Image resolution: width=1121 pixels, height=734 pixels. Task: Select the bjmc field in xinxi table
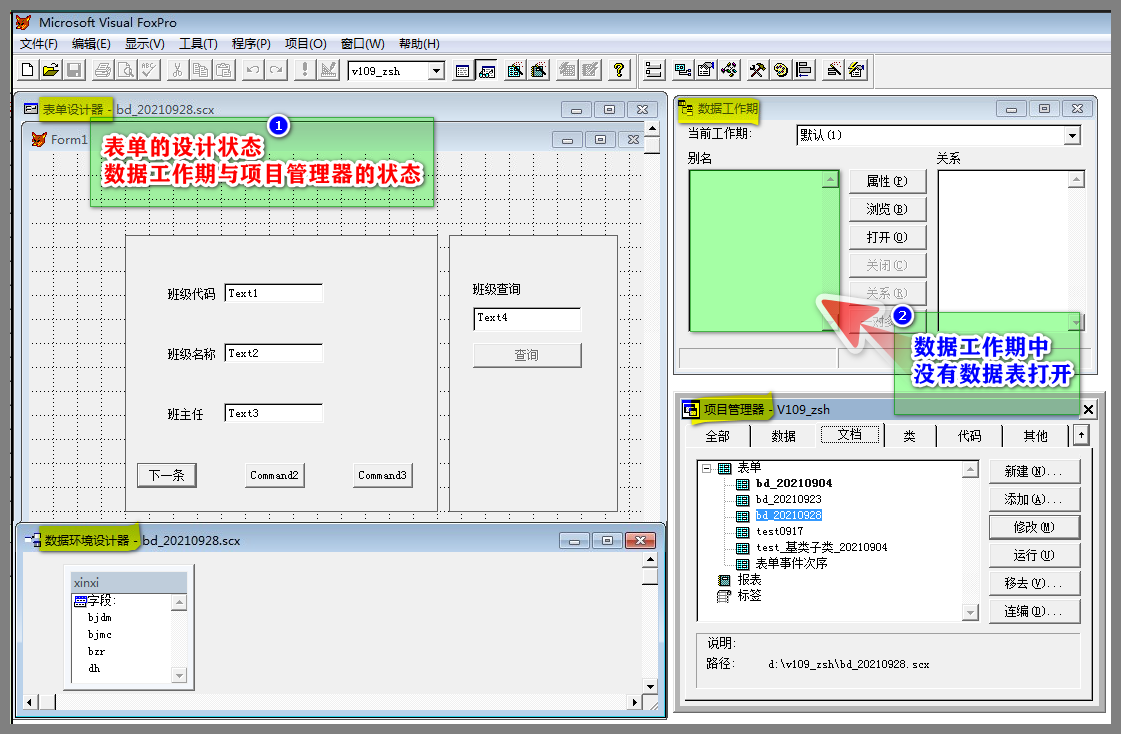coord(100,635)
